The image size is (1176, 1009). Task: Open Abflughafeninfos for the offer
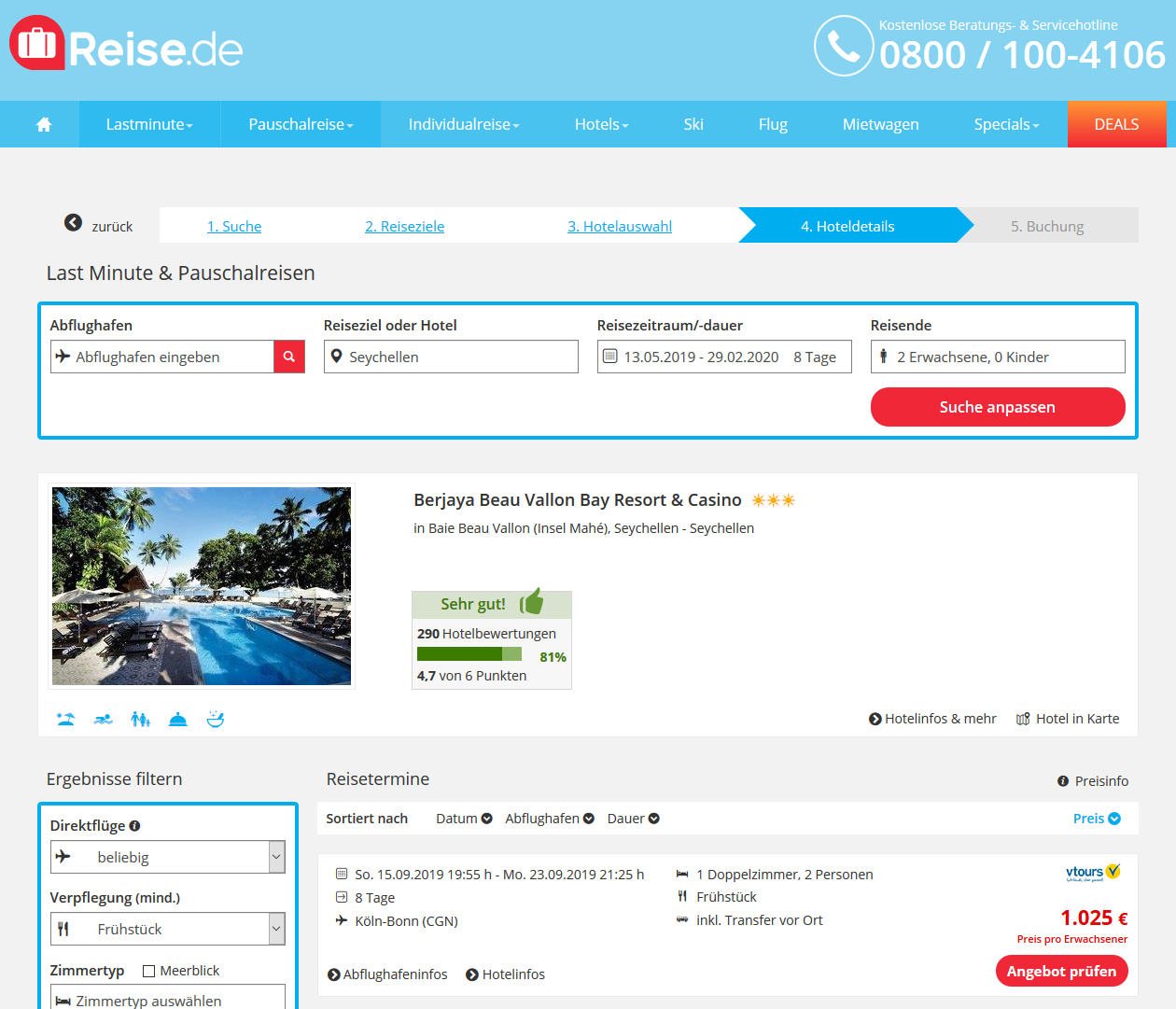[387, 974]
